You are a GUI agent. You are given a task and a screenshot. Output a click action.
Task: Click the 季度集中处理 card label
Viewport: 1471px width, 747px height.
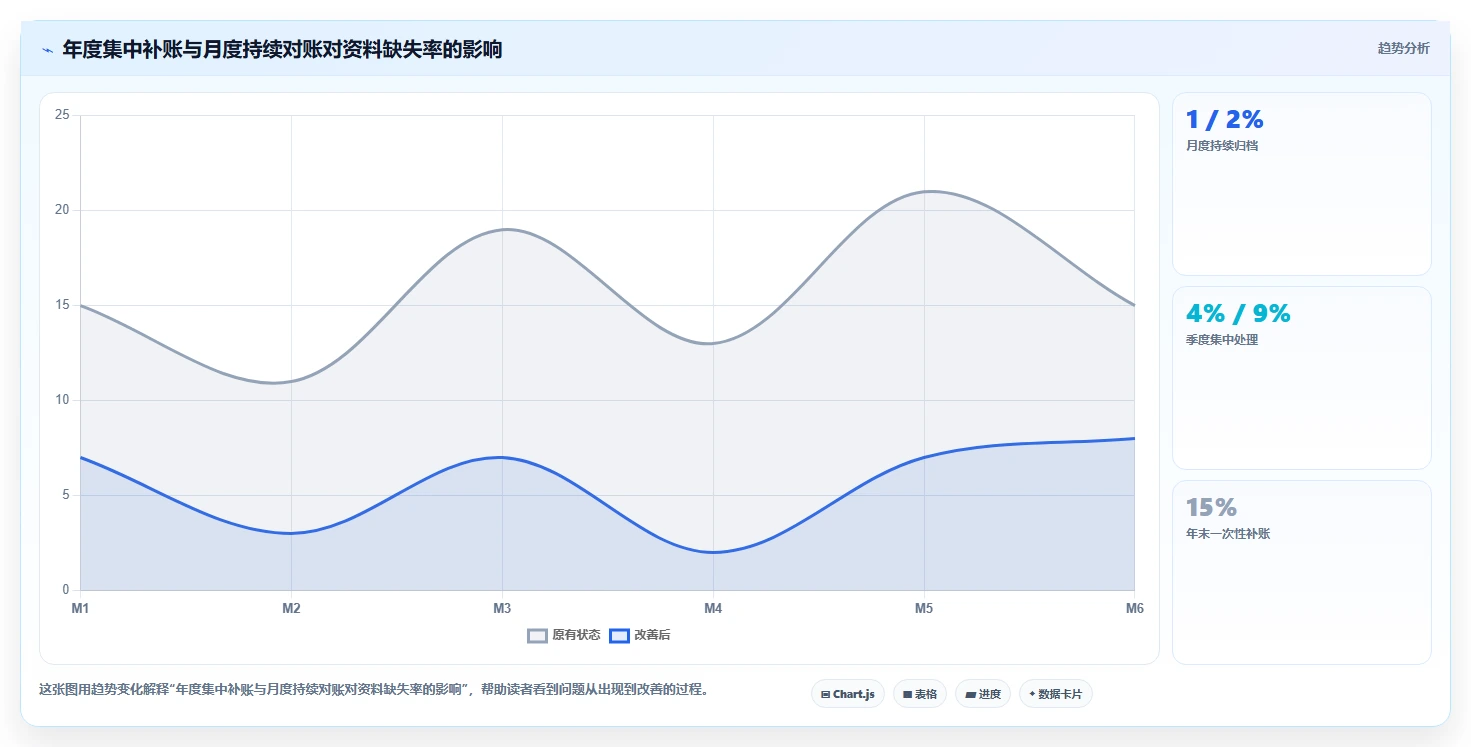(x=1222, y=340)
